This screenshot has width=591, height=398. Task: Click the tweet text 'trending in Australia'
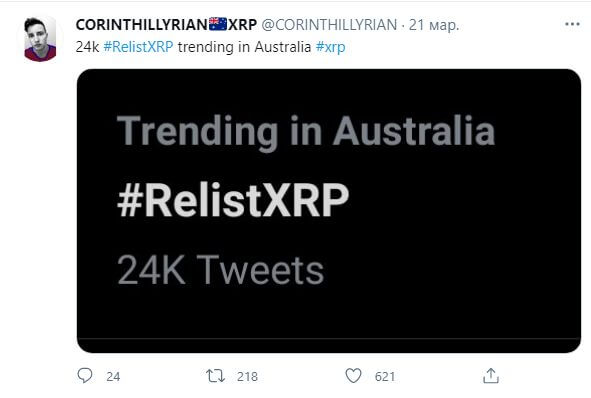click(x=244, y=47)
